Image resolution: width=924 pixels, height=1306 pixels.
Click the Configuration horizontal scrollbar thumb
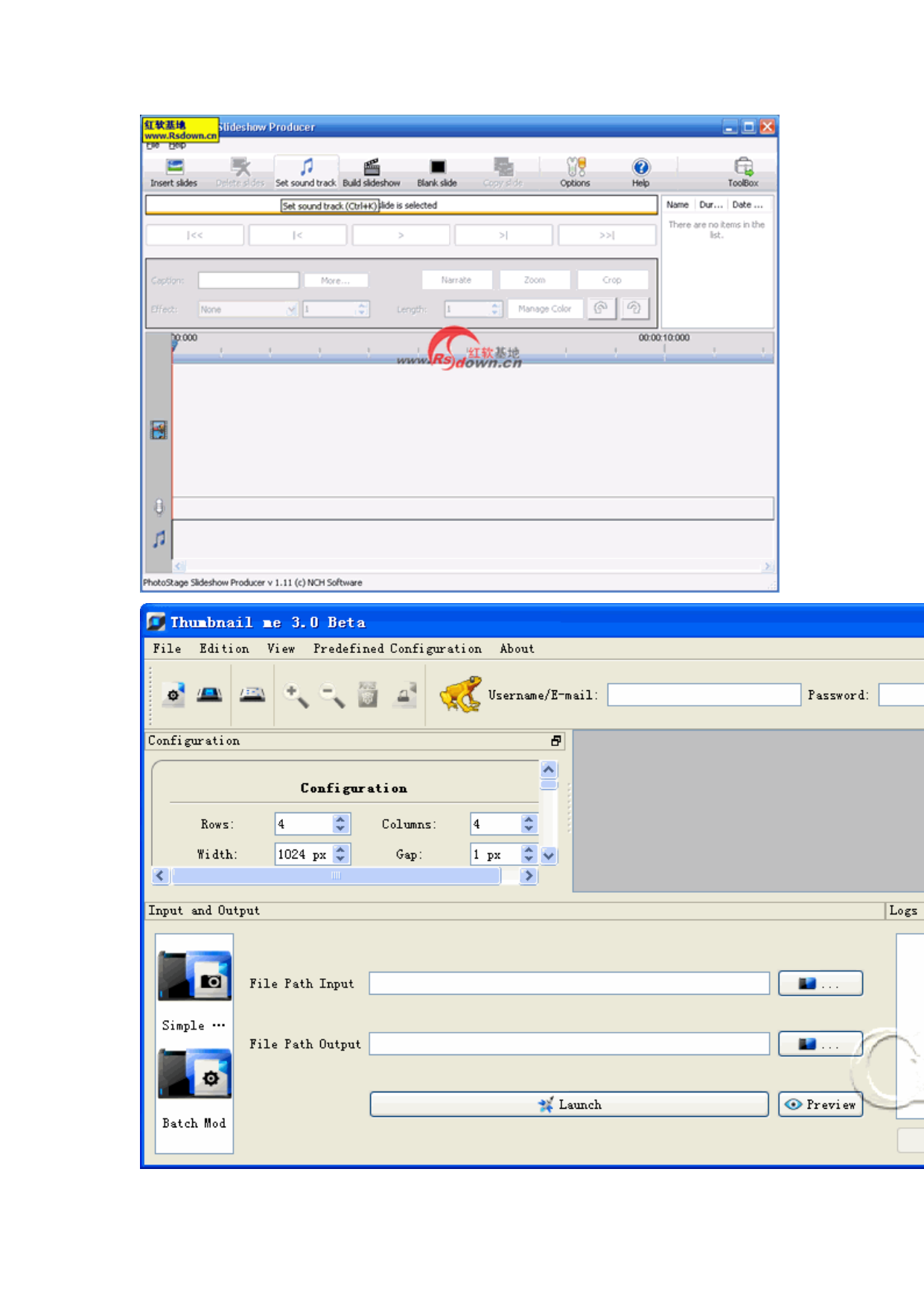(x=336, y=876)
